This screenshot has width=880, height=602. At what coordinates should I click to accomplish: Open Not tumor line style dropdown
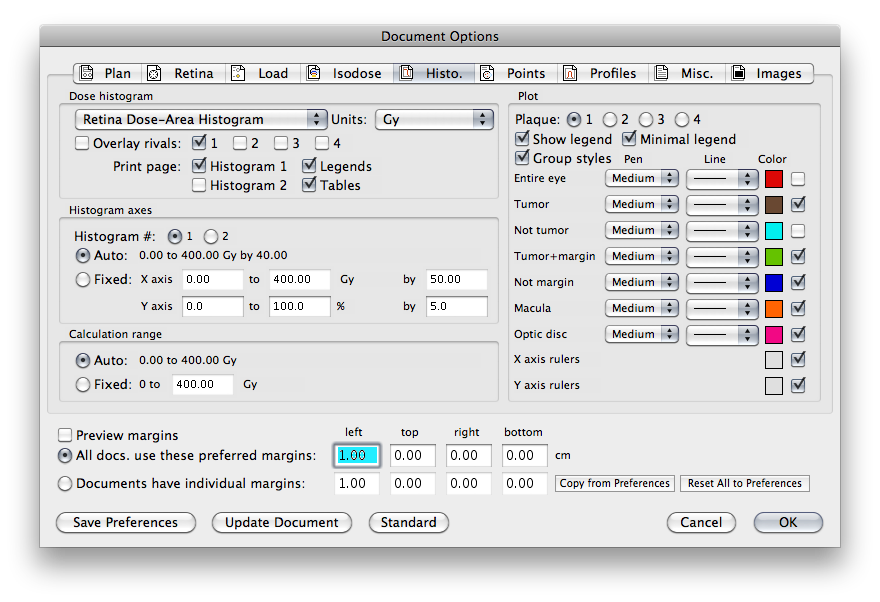tap(722, 231)
